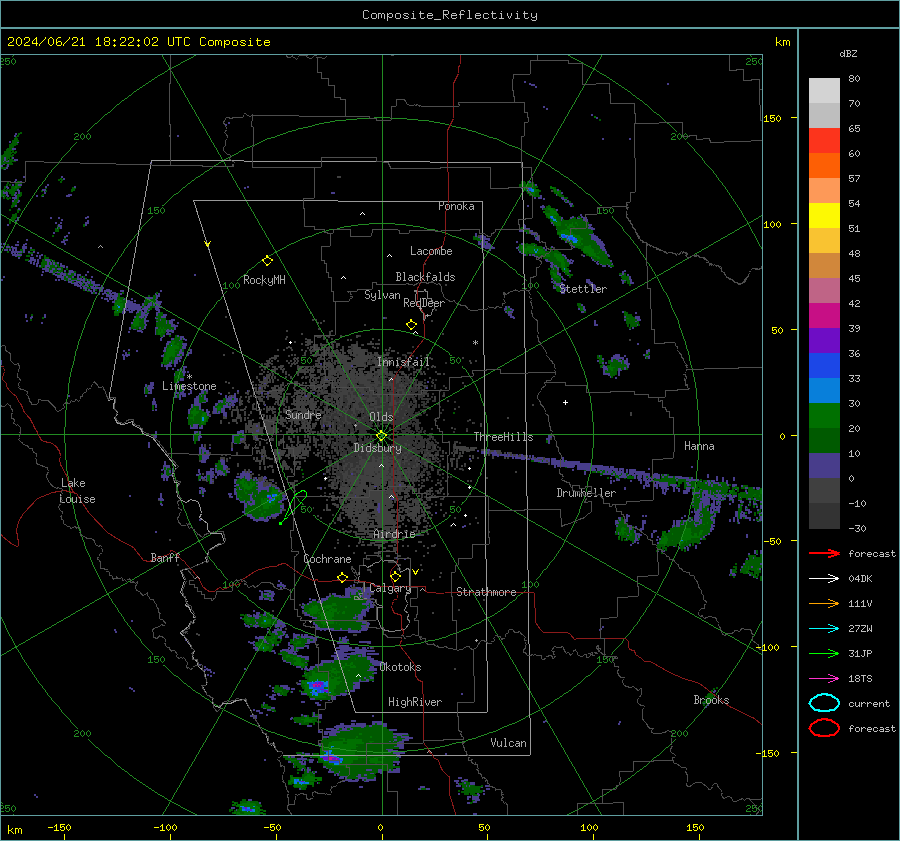Click the yellow diamond marker beside RockyMH

267,261
